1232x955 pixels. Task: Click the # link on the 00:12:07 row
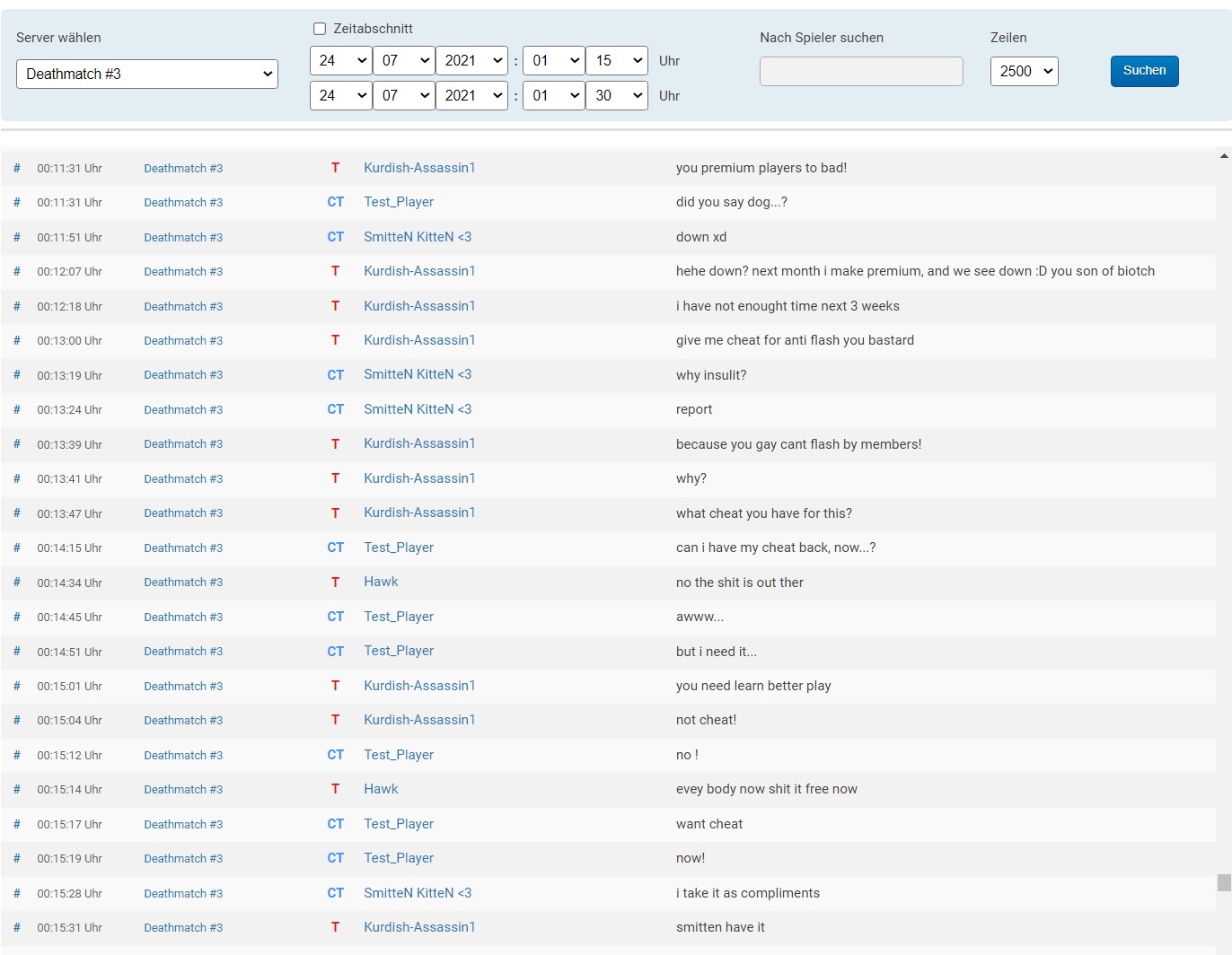coord(16,271)
